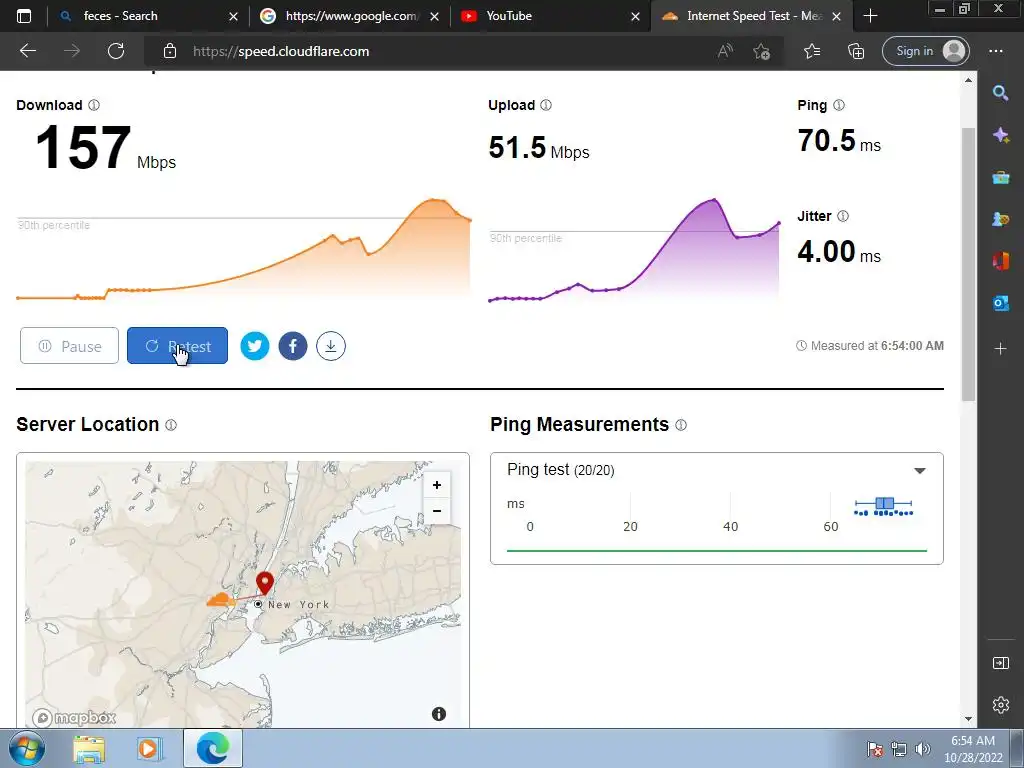Open a new browser tab
Image resolution: width=1024 pixels, height=768 pixels.
pos(870,16)
